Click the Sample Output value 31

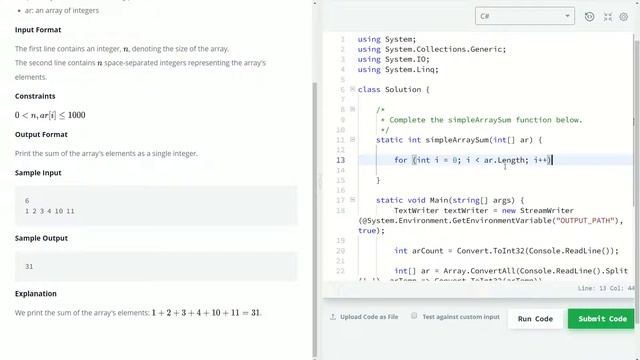29,267
